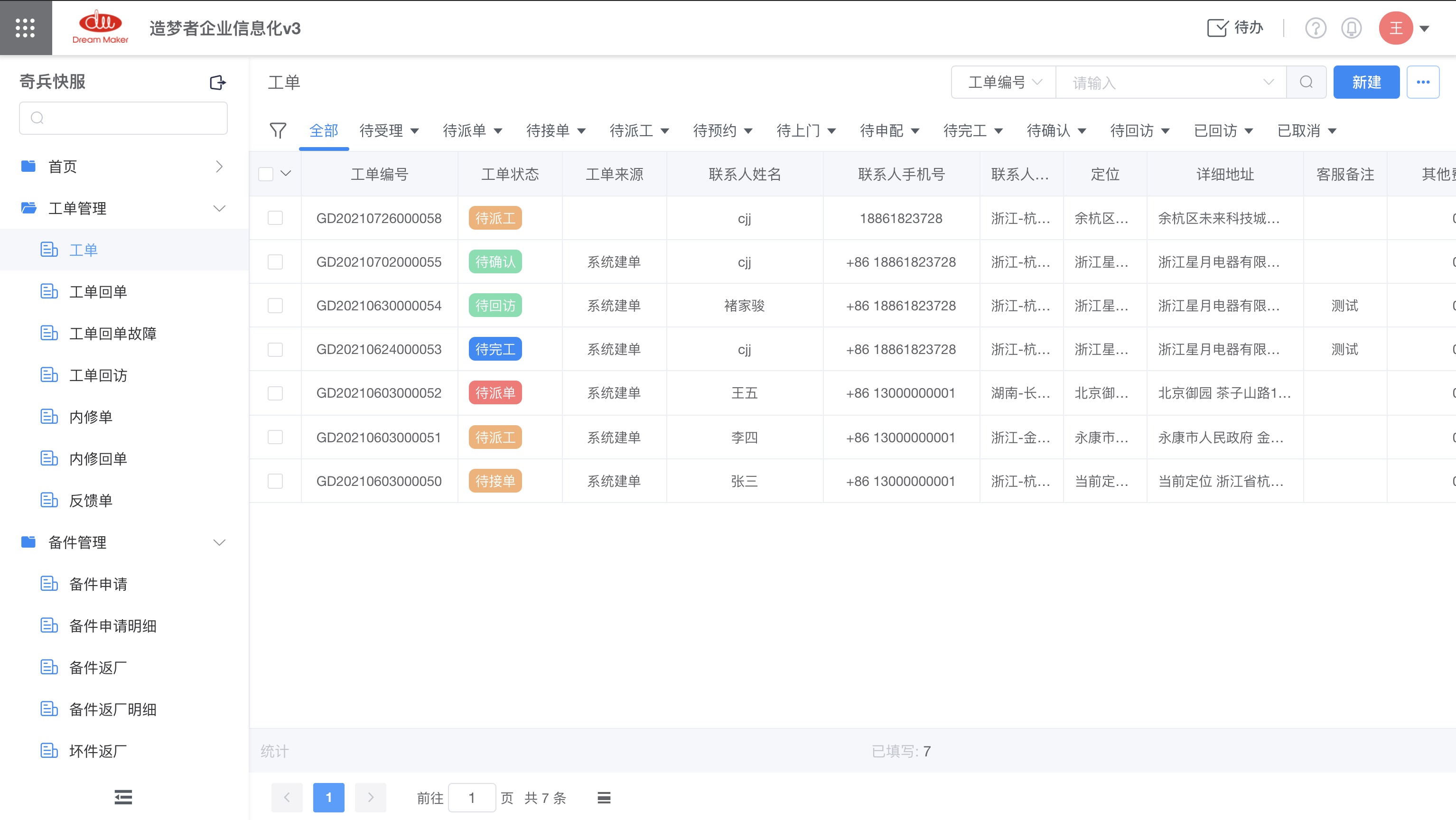Click the magnifier search button
1456x820 pixels.
tap(1306, 82)
